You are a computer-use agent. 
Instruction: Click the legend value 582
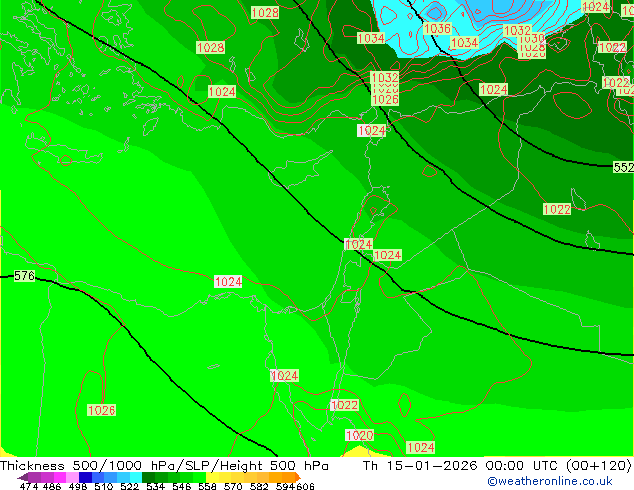(x=259, y=486)
